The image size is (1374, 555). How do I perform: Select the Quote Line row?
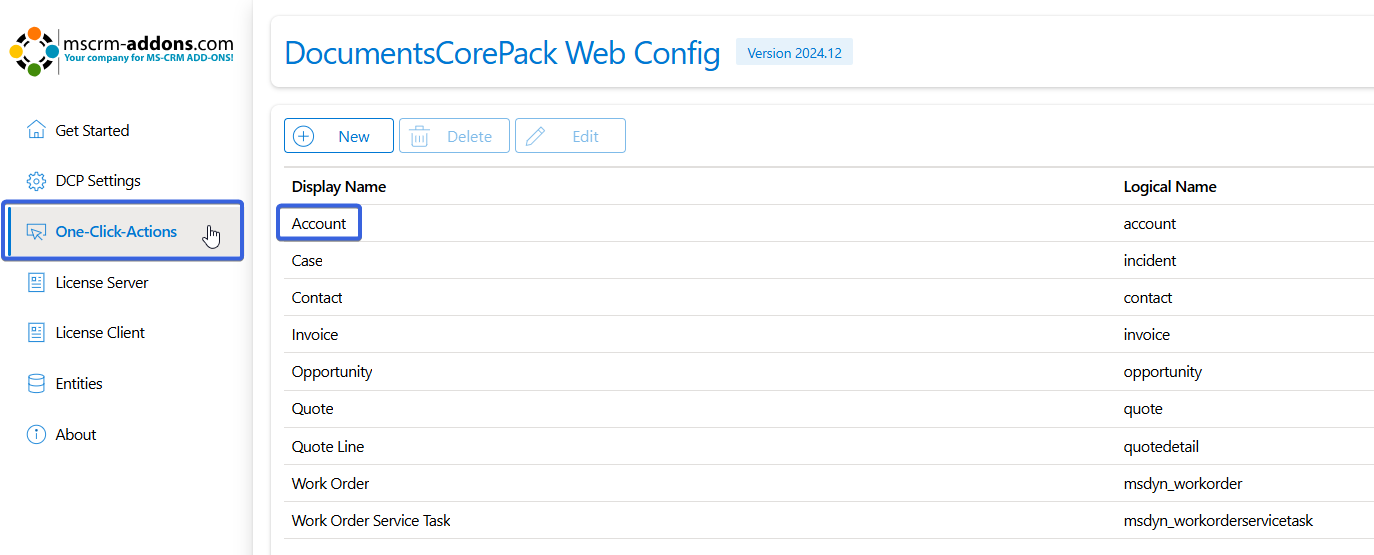tap(328, 447)
